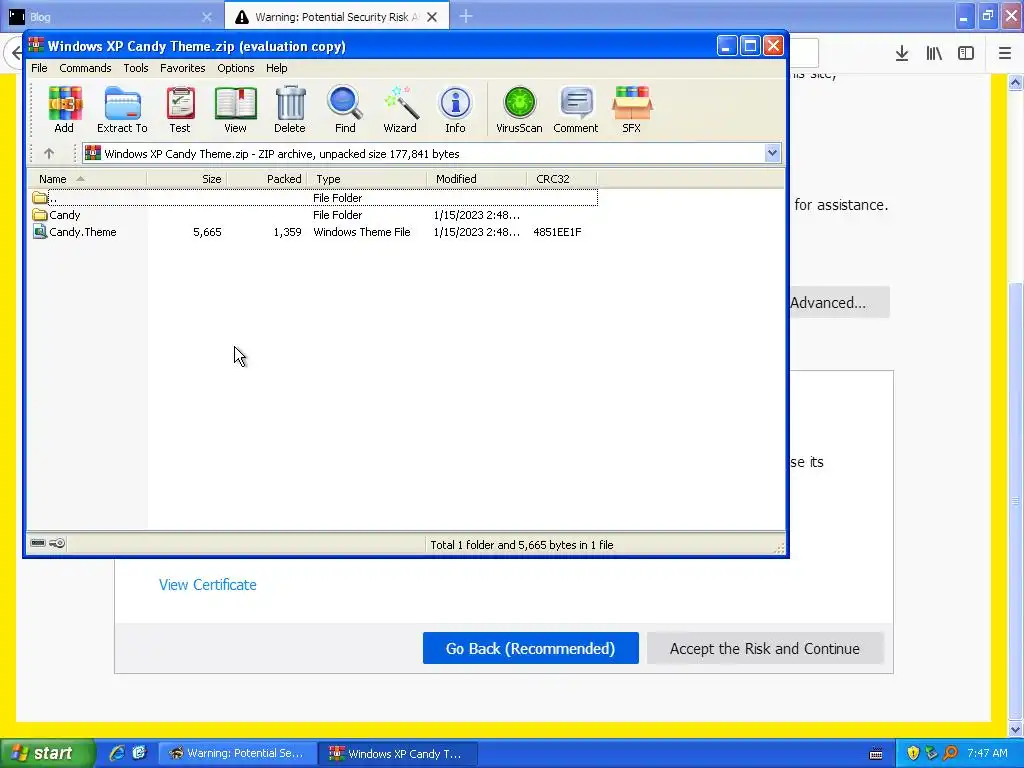The height and width of the screenshot is (768, 1024).
Task: Launch the Wizard wand icon
Action: pyautogui.click(x=400, y=110)
